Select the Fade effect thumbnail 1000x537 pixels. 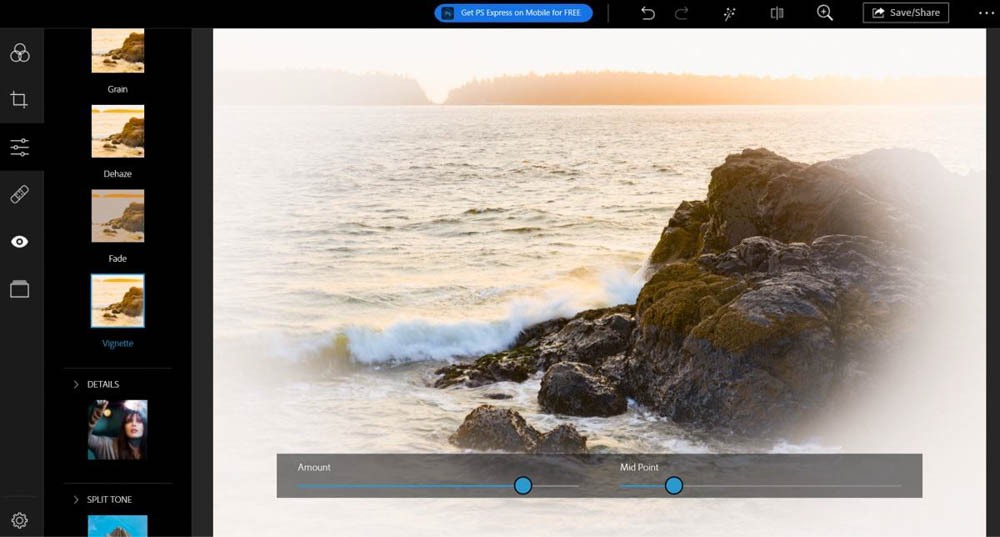click(118, 216)
